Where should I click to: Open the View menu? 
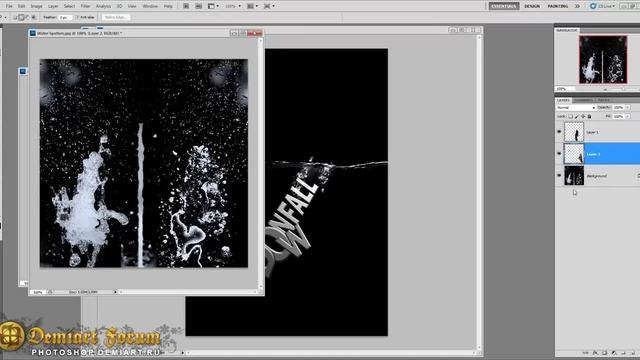pyautogui.click(x=132, y=6)
